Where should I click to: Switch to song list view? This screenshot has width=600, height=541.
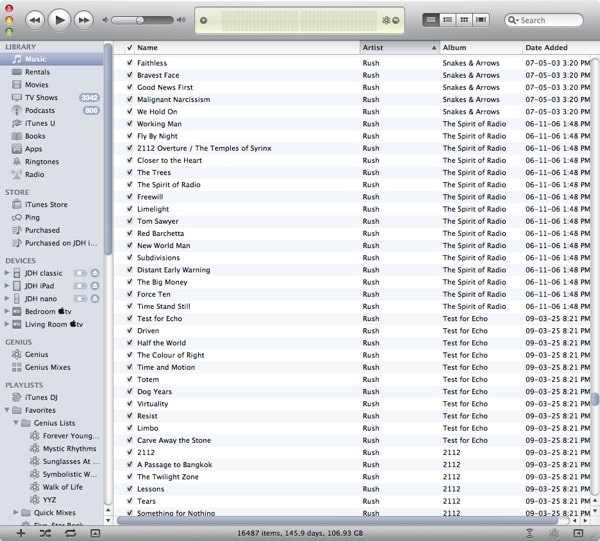click(430, 20)
